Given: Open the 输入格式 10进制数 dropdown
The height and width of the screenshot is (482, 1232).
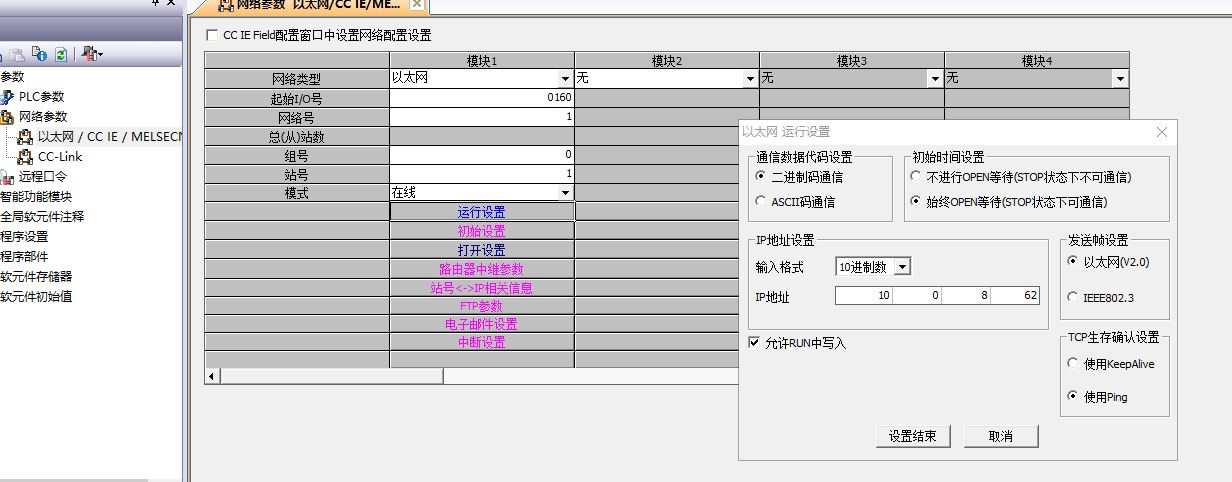Looking at the screenshot, I should (x=902, y=267).
